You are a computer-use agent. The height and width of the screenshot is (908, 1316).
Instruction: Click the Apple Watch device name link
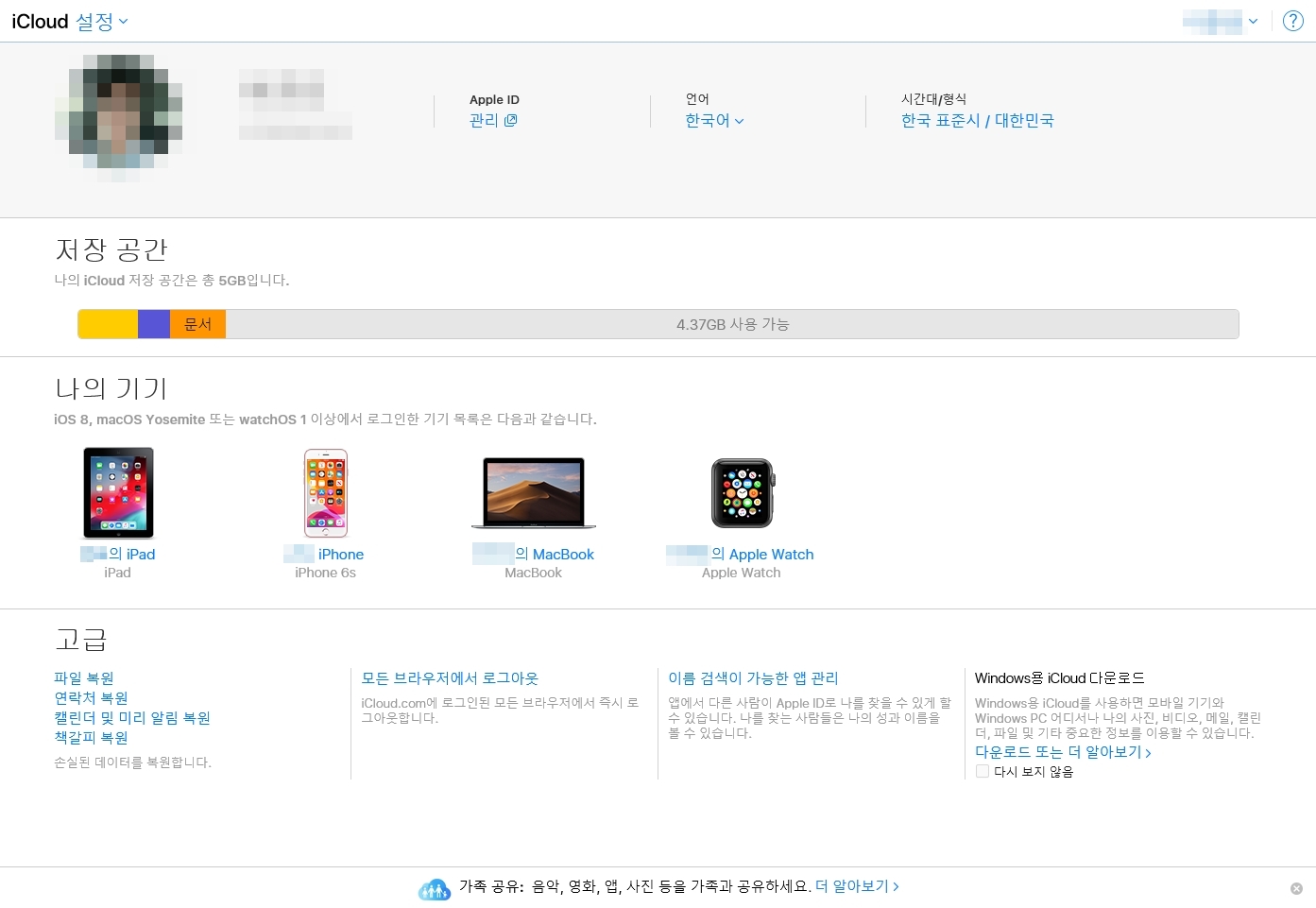coord(741,555)
